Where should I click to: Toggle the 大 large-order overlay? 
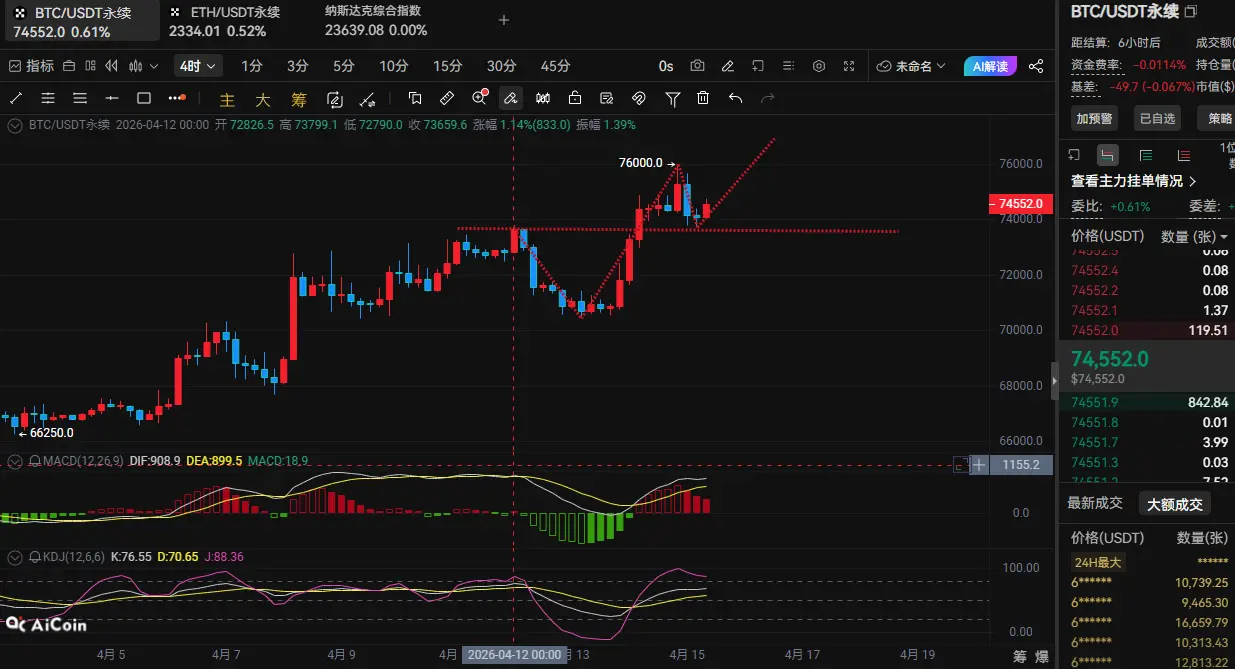coord(263,99)
